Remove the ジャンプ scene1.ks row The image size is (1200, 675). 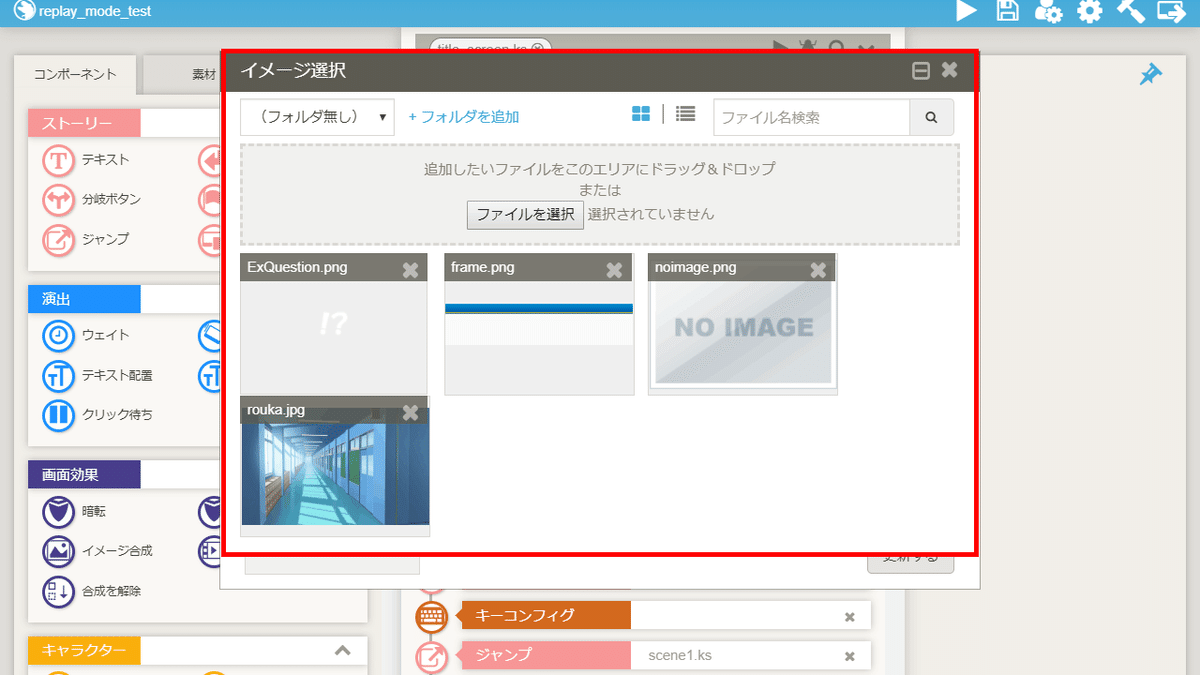click(850, 657)
